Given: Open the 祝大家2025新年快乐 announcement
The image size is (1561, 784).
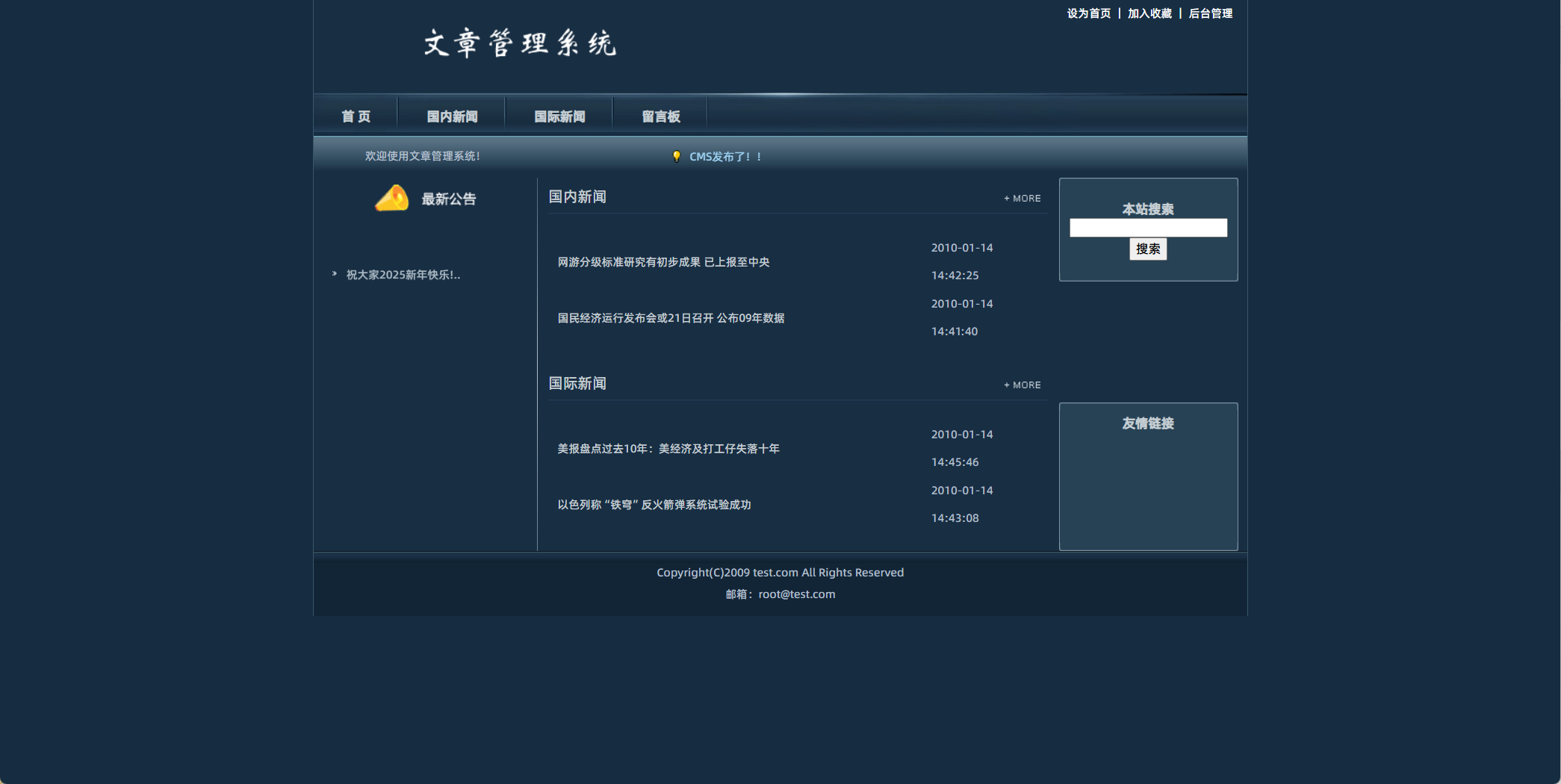Looking at the screenshot, I should (x=403, y=275).
